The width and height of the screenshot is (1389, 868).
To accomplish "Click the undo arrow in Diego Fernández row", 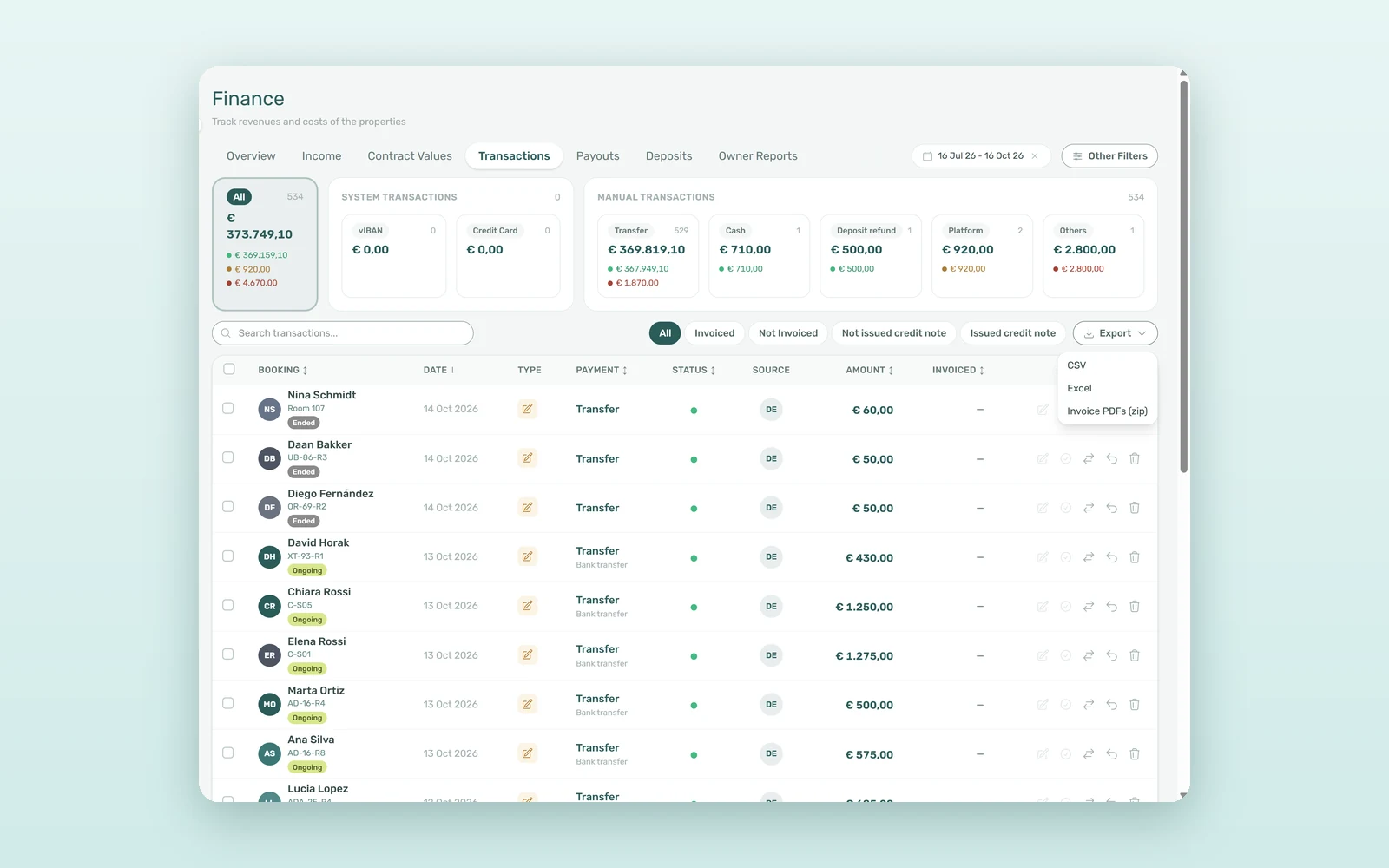I will point(1111,508).
